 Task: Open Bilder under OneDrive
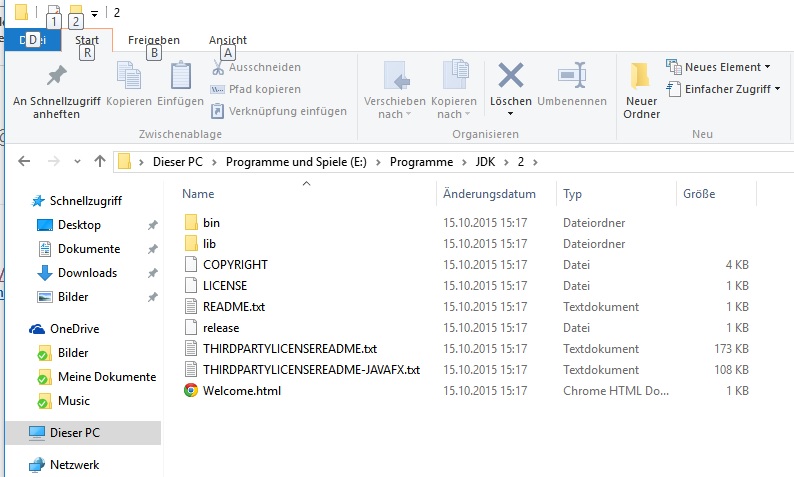click(x=73, y=353)
